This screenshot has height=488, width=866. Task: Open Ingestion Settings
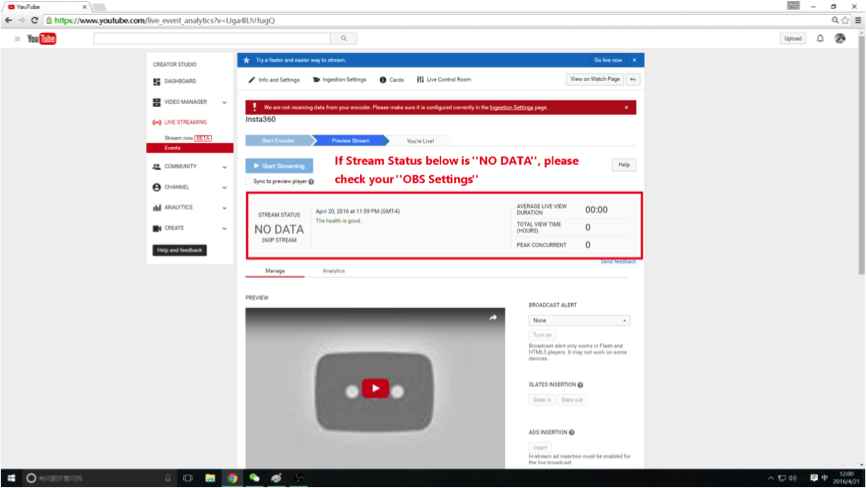click(x=340, y=79)
